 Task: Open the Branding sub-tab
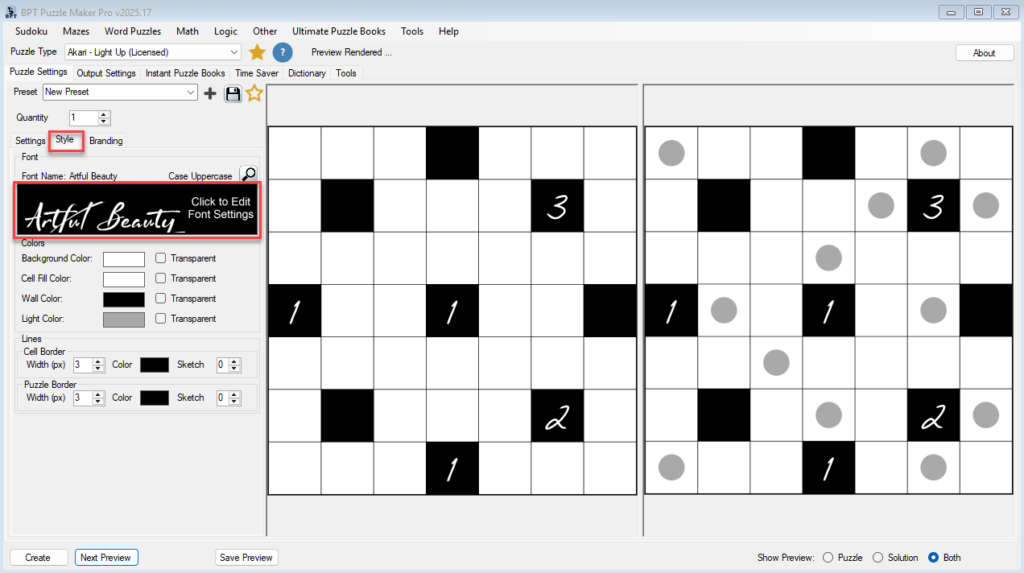tap(106, 141)
